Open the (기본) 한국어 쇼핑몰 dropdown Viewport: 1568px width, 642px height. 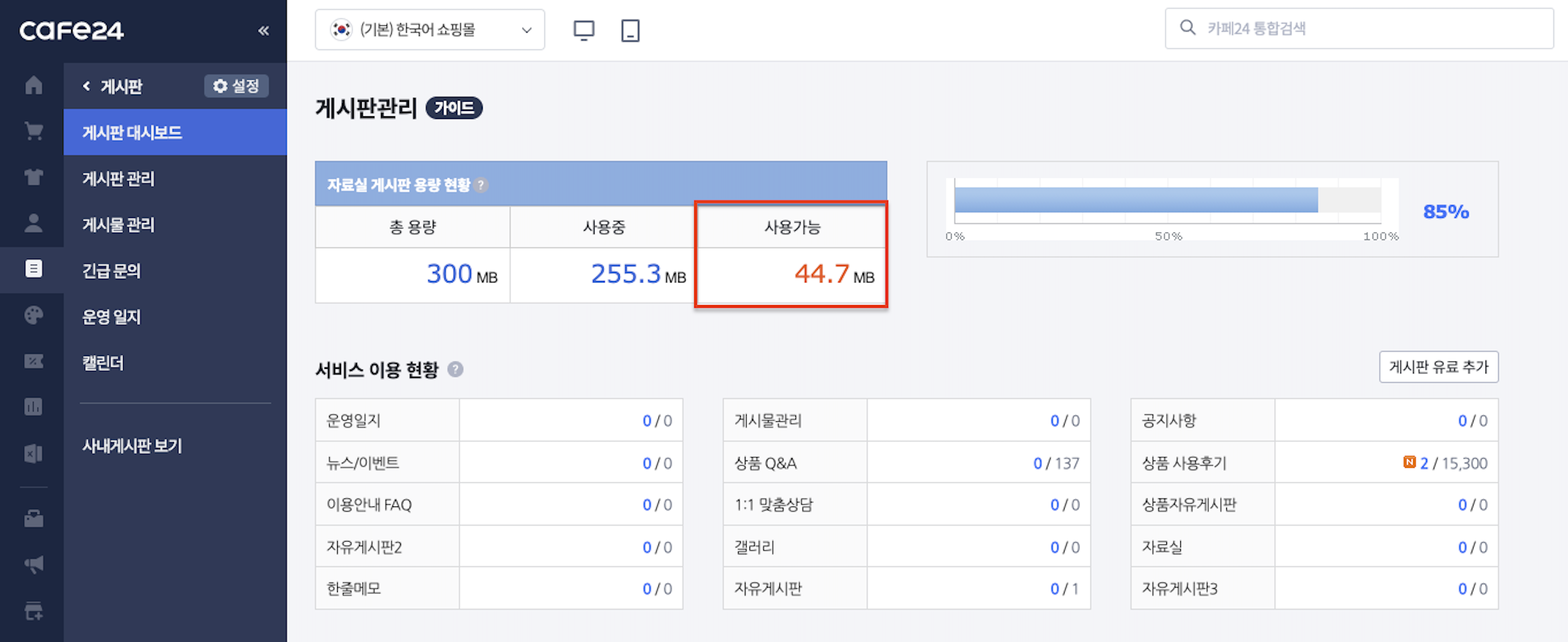pyautogui.click(x=430, y=30)
